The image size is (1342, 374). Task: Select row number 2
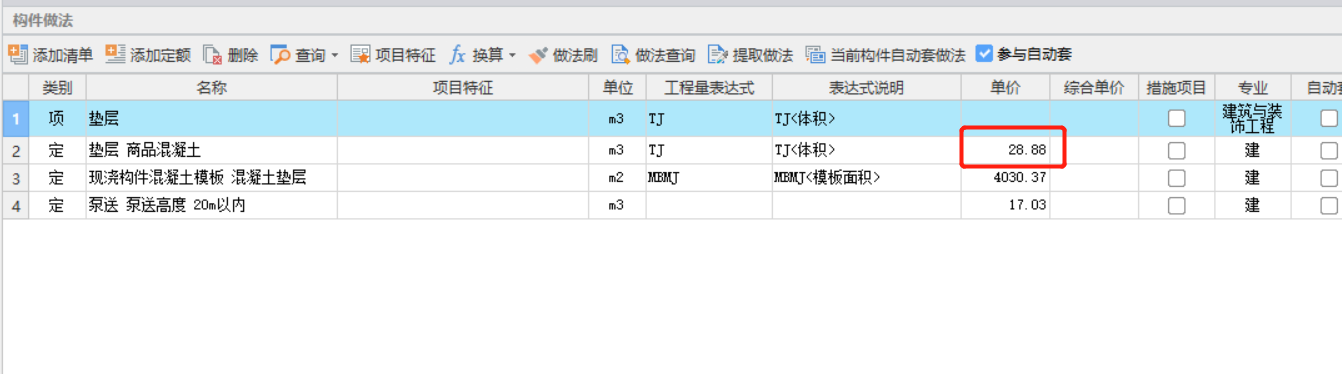coord(15,151)
